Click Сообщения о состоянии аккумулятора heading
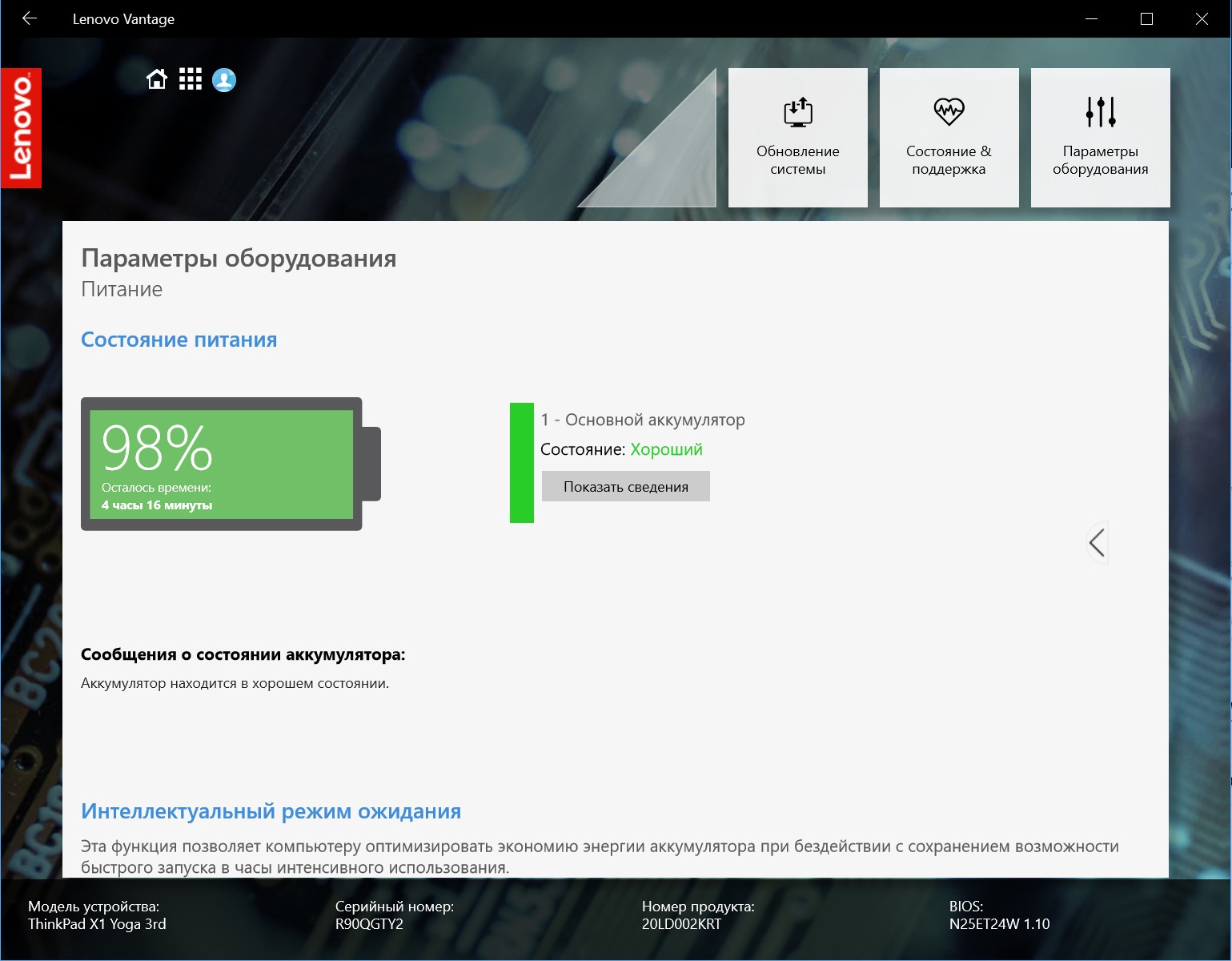The height and width of the screenshot is (961, 1232). coord(243,654)
